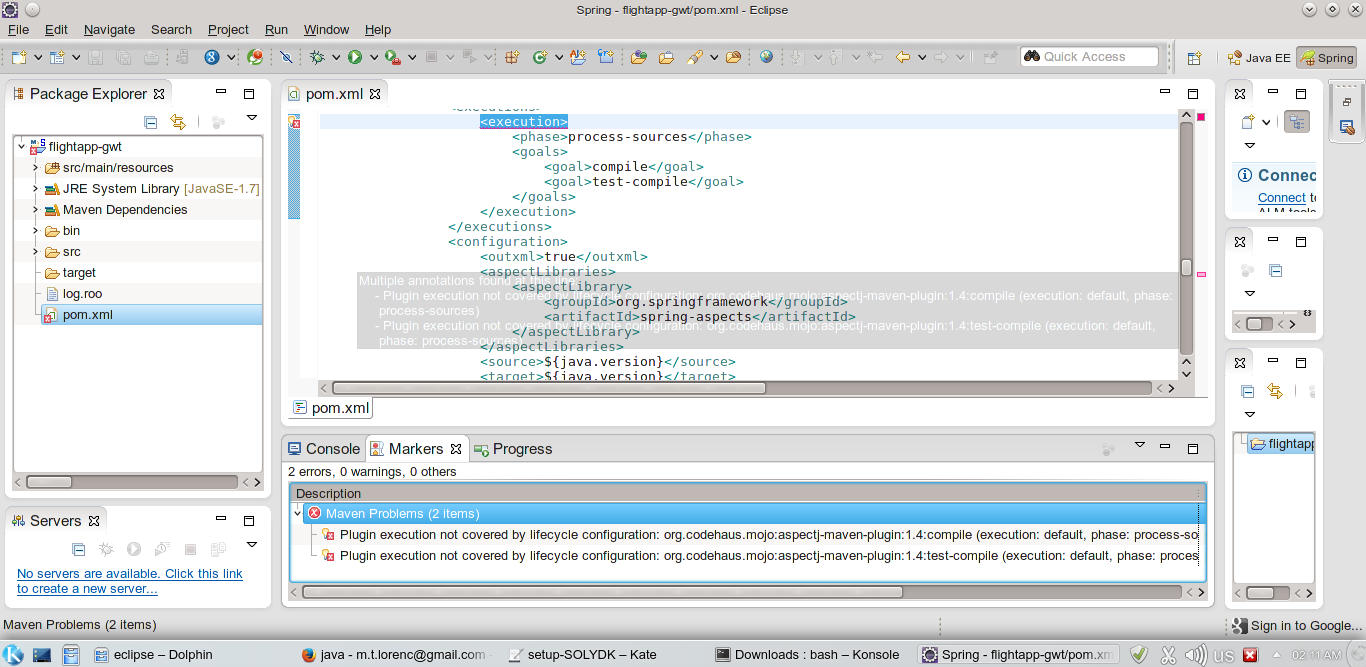Open the Project menu
This screenshot has width=1366, height=667.
coord(228,29)
